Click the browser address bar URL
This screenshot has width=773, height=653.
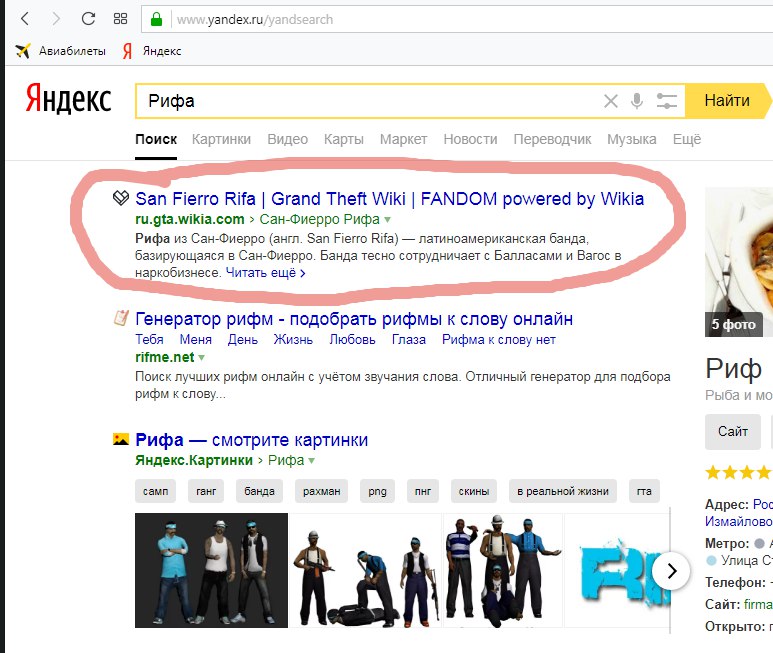[x=255, y=20]
